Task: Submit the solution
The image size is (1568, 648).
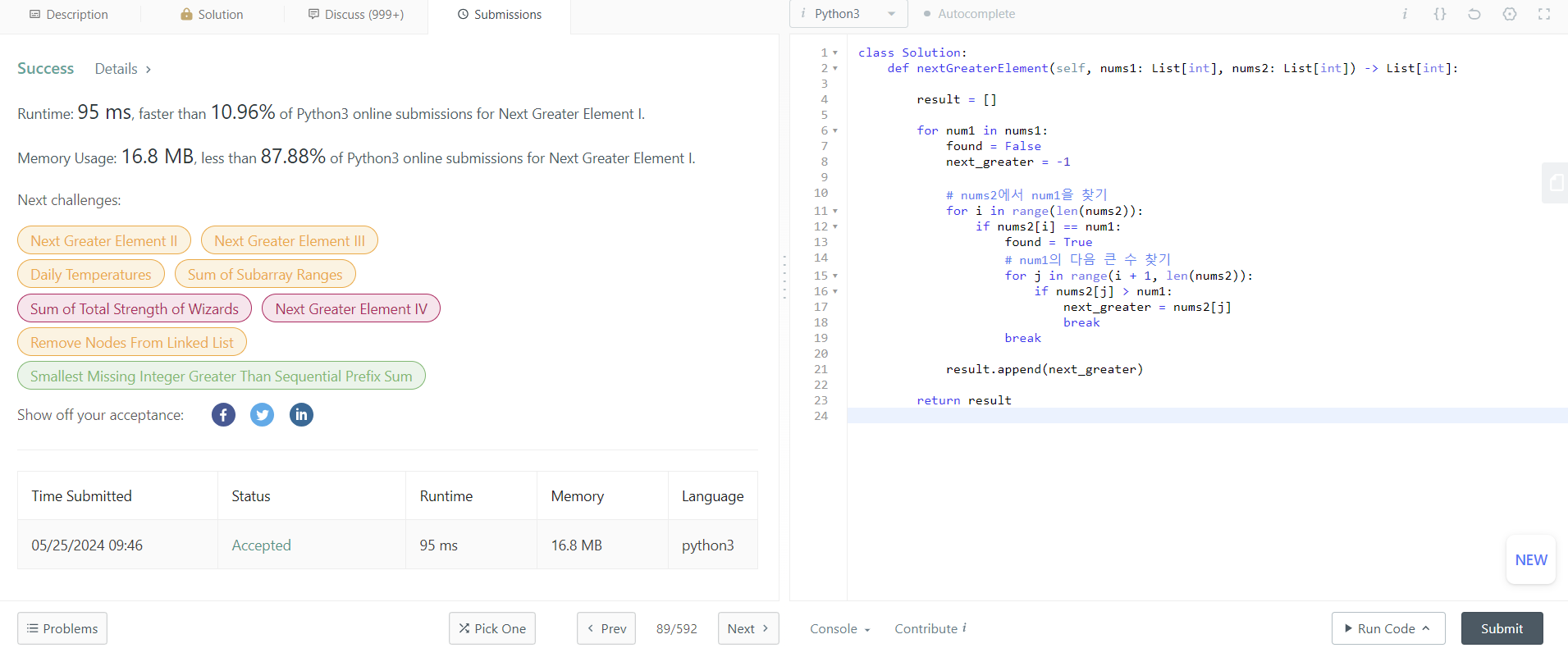Action: (x=1502, y=628)
